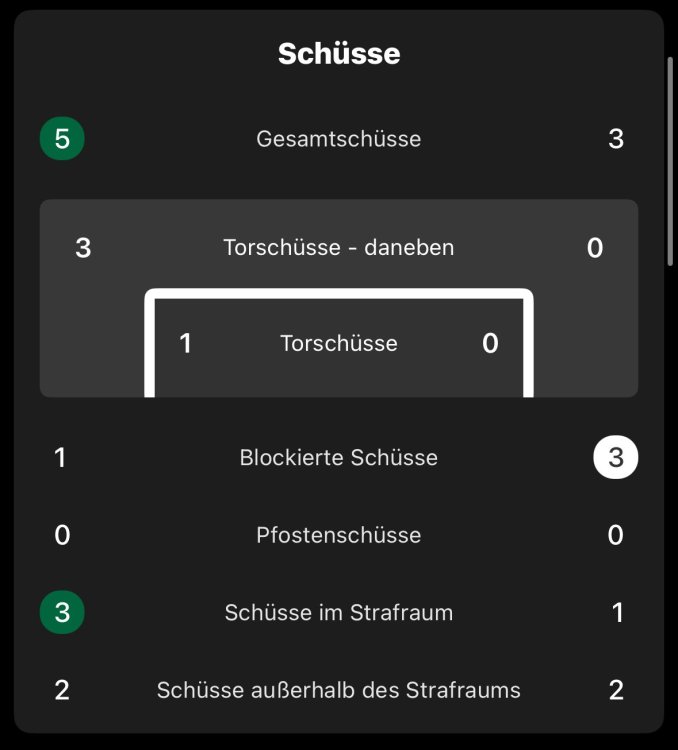Viewport: 678px width, 750px height.
Task: Click the white goal frame graphic
Action: point(338,296)
